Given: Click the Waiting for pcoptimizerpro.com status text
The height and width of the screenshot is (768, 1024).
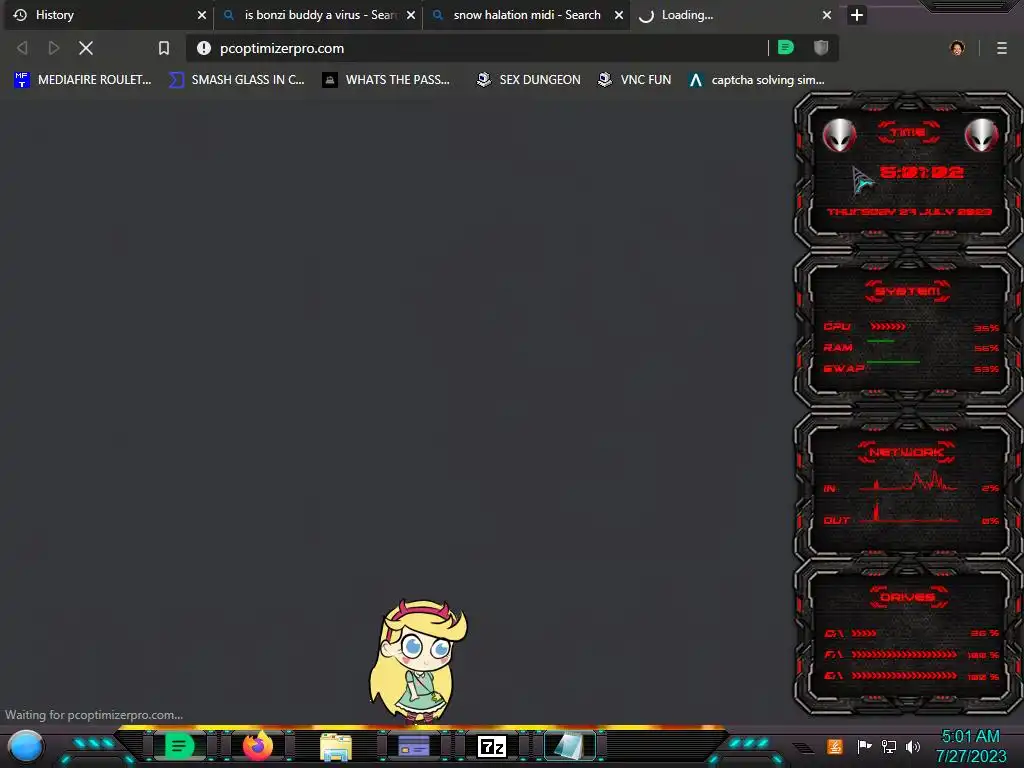Looking at the screenshot, I should 94,715.
